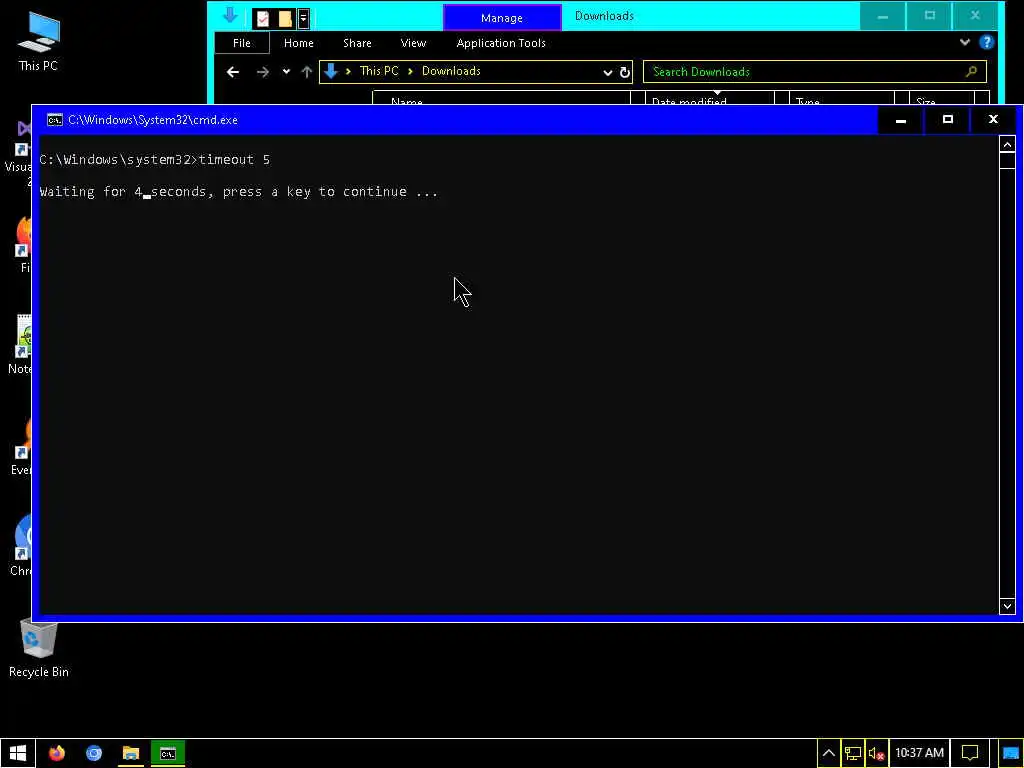Show hidden system tray icons

[x=828, y=753]
